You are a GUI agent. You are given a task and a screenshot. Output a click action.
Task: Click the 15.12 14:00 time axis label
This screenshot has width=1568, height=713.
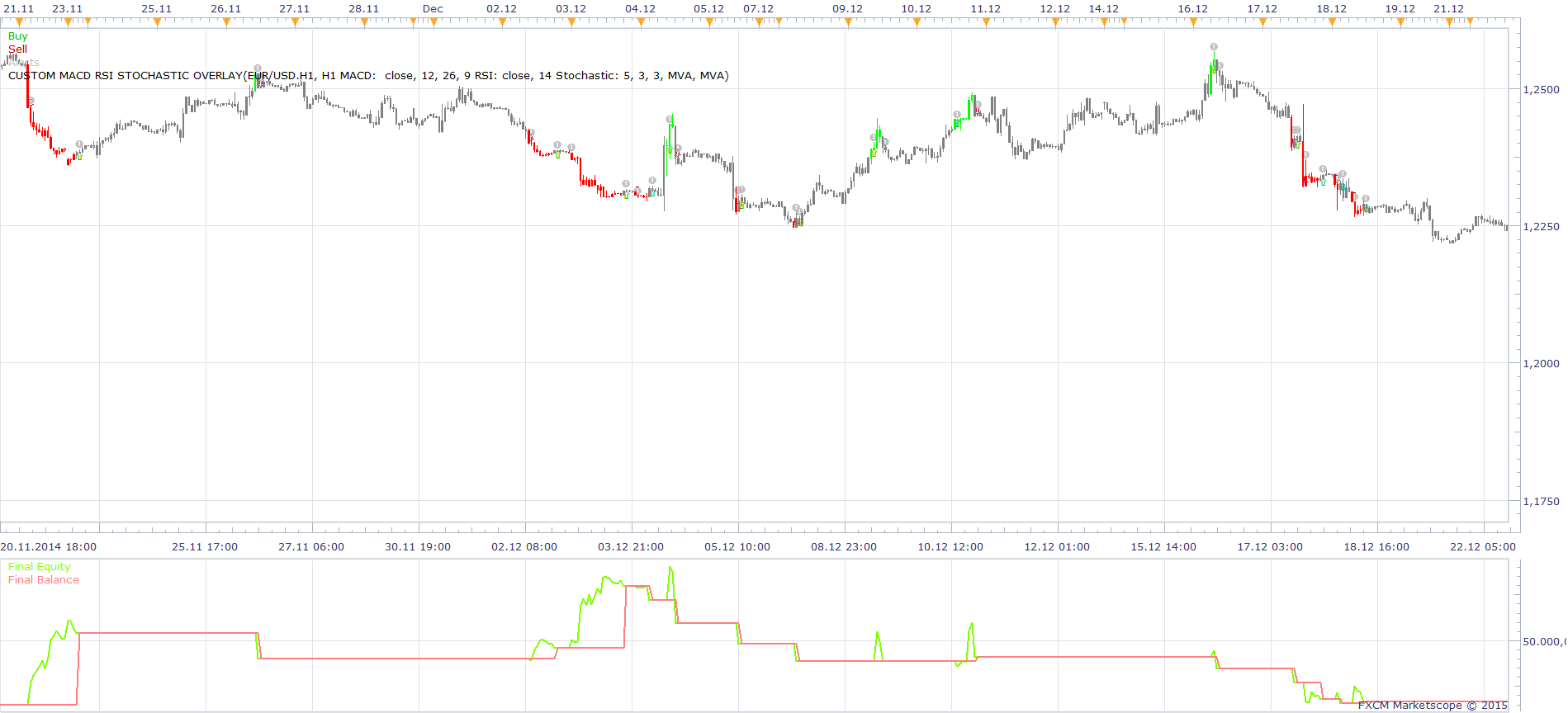pos(1163,547)
